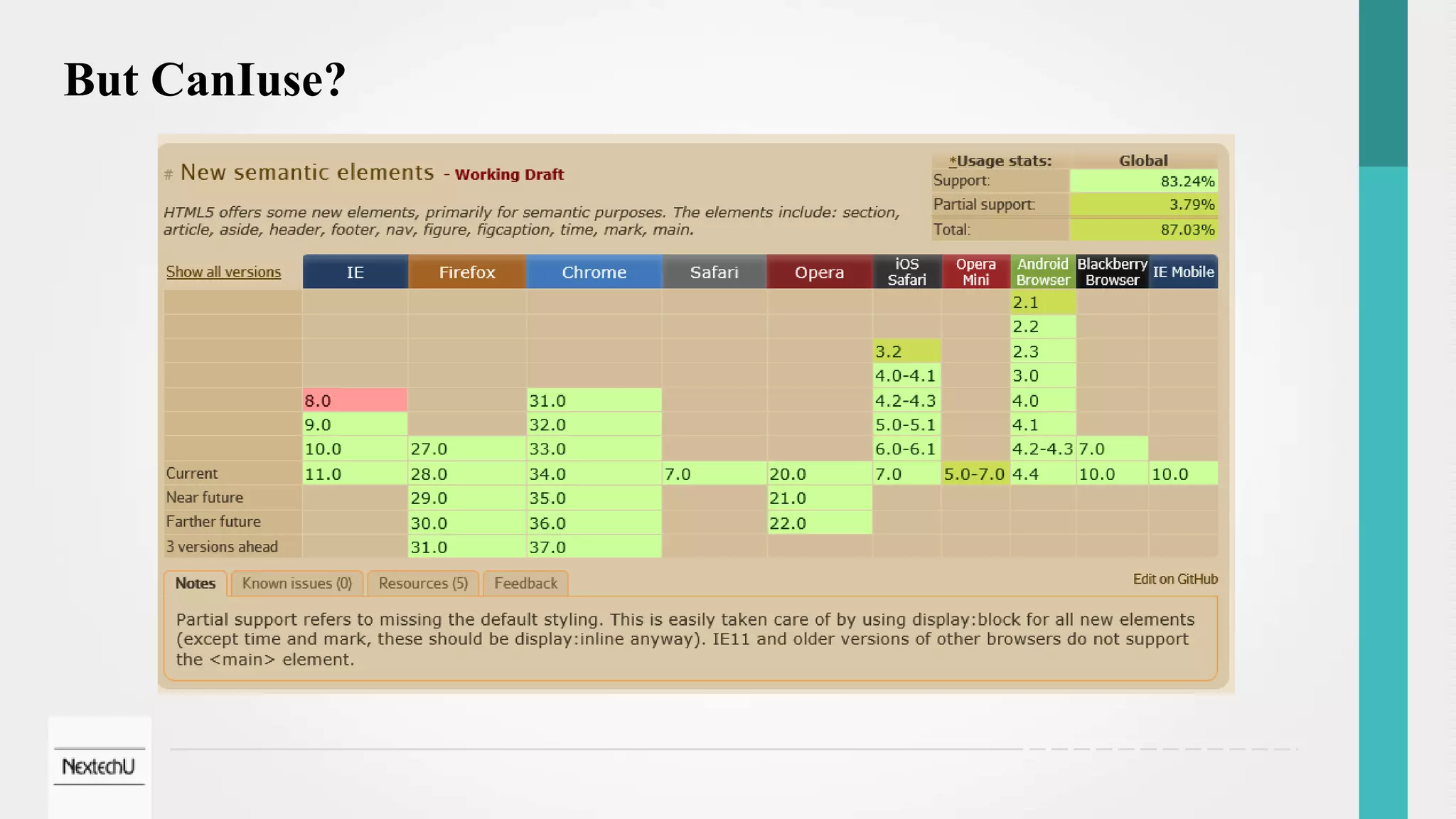Click Show all versions link
The image size is (1456, 819).
(x=223, y=272)
